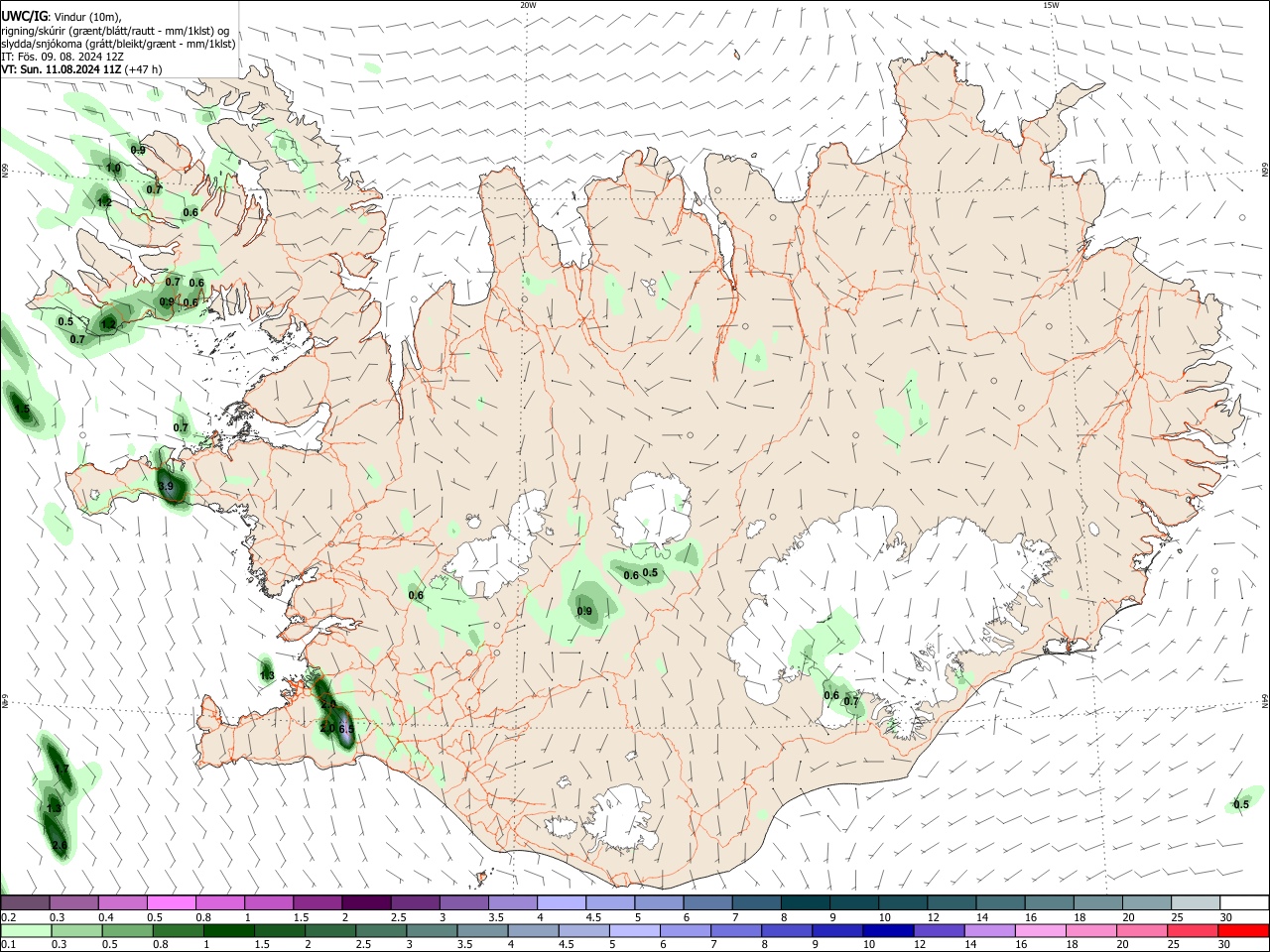Click the darkest green swatch labeled 1, lower row
This screenshot has width=1270, height=952.
pos(228,931)
